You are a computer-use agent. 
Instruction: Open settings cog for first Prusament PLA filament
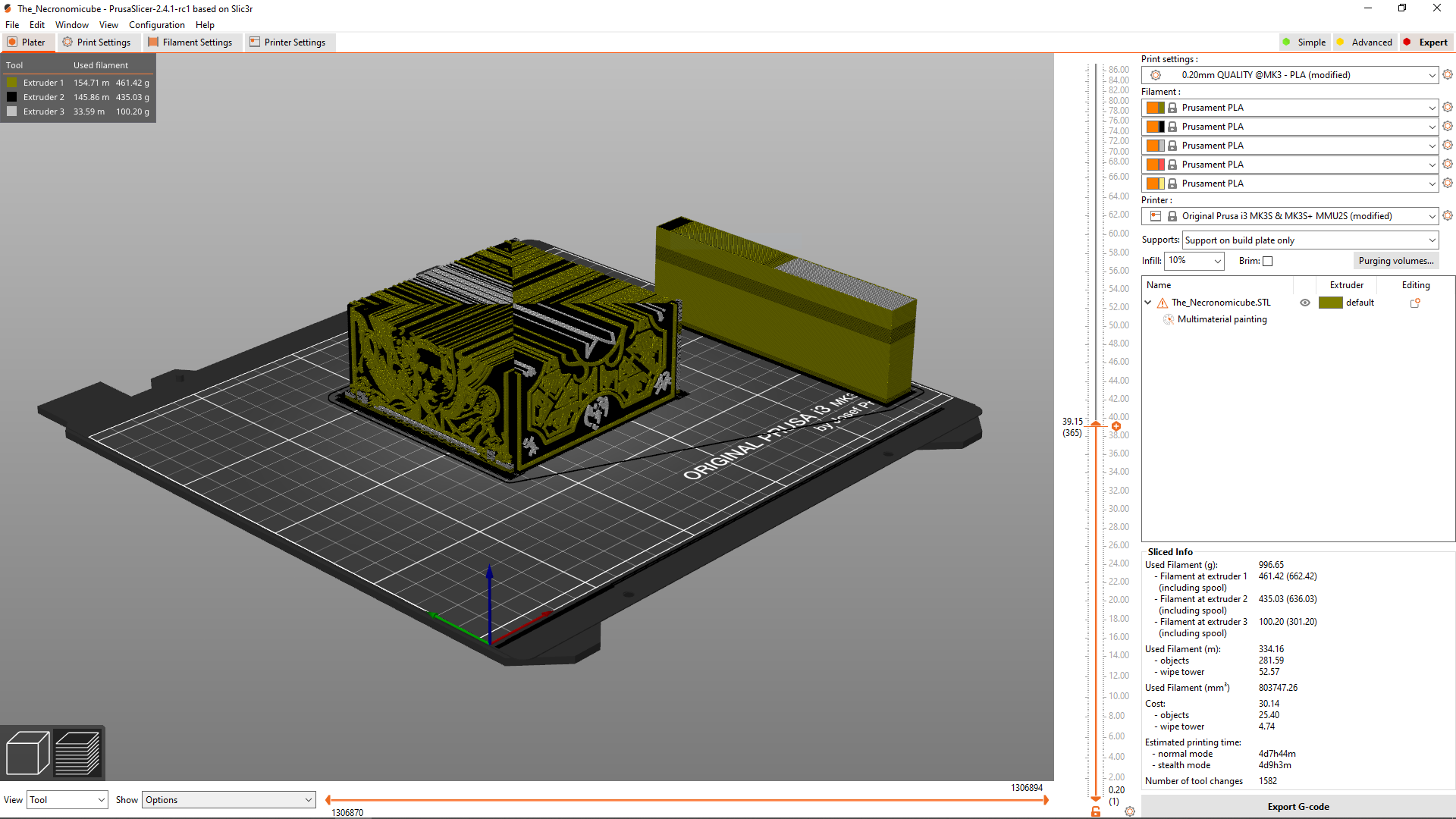tap(1447, 107)
